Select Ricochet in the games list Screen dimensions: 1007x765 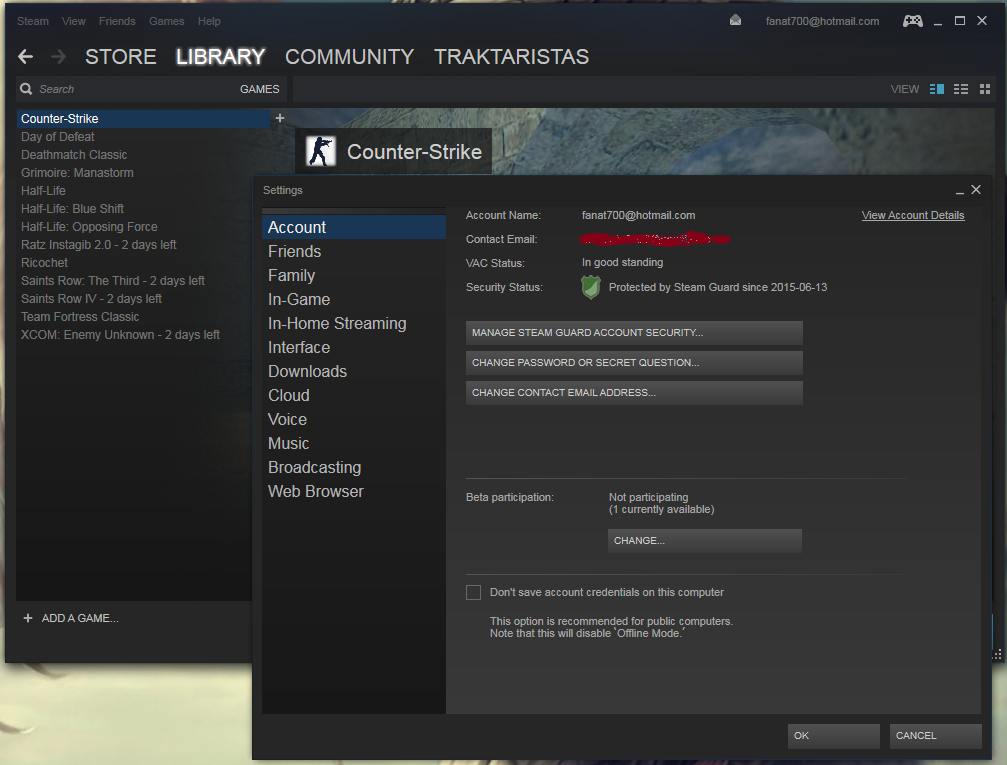[x=134, y=263]
